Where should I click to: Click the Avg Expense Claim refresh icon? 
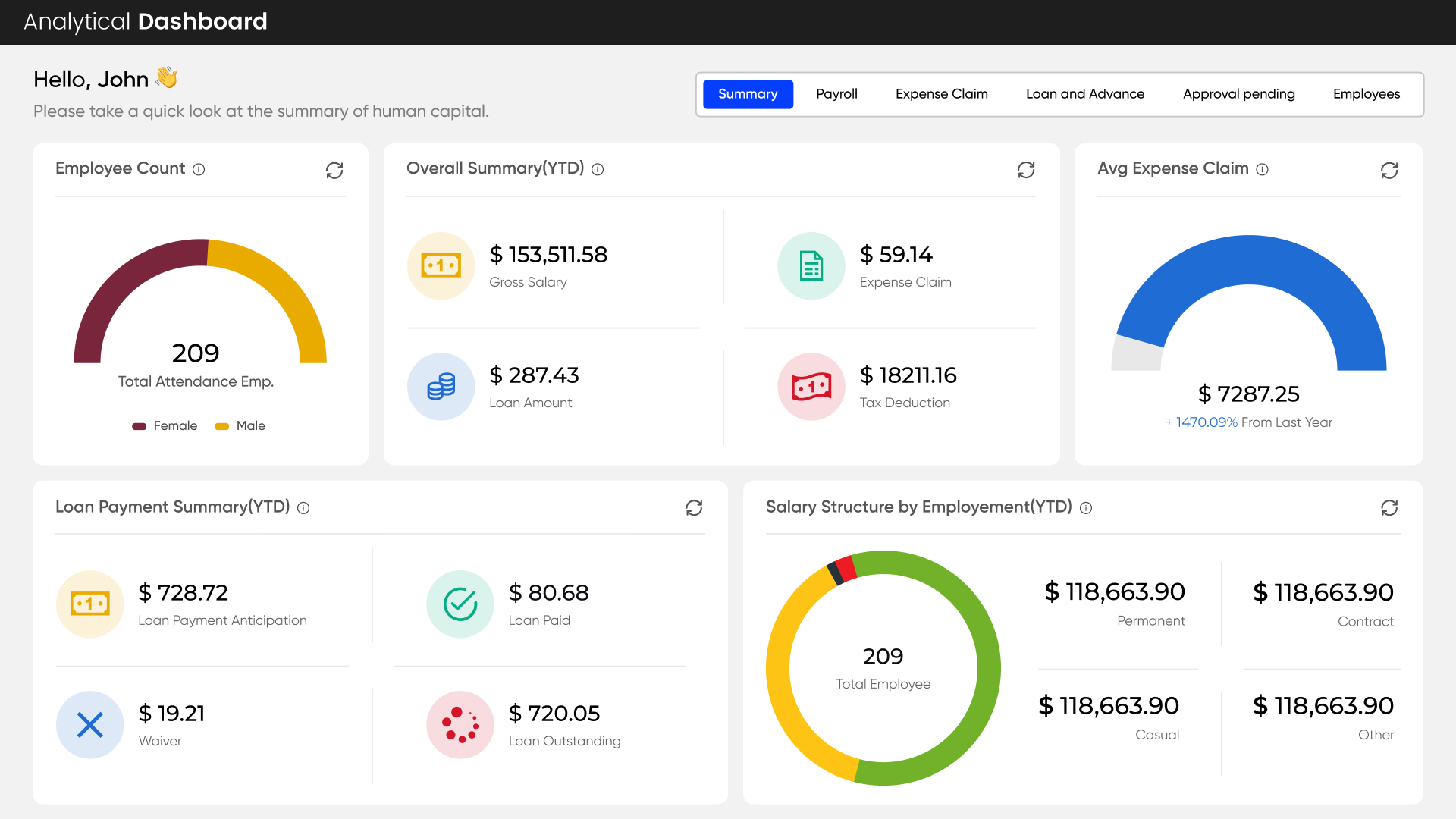click(1389, 171)
